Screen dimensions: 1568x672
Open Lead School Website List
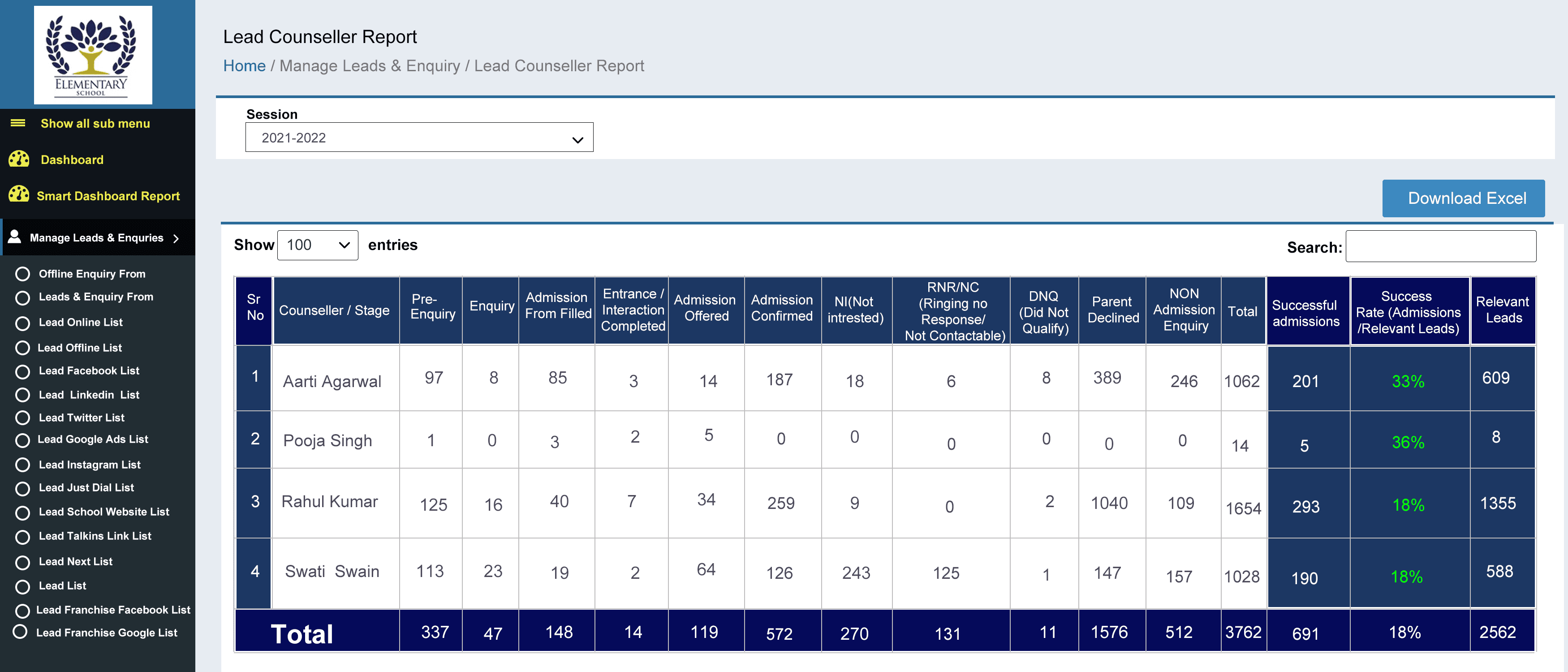pyautogui.click(x=104, y=512)
